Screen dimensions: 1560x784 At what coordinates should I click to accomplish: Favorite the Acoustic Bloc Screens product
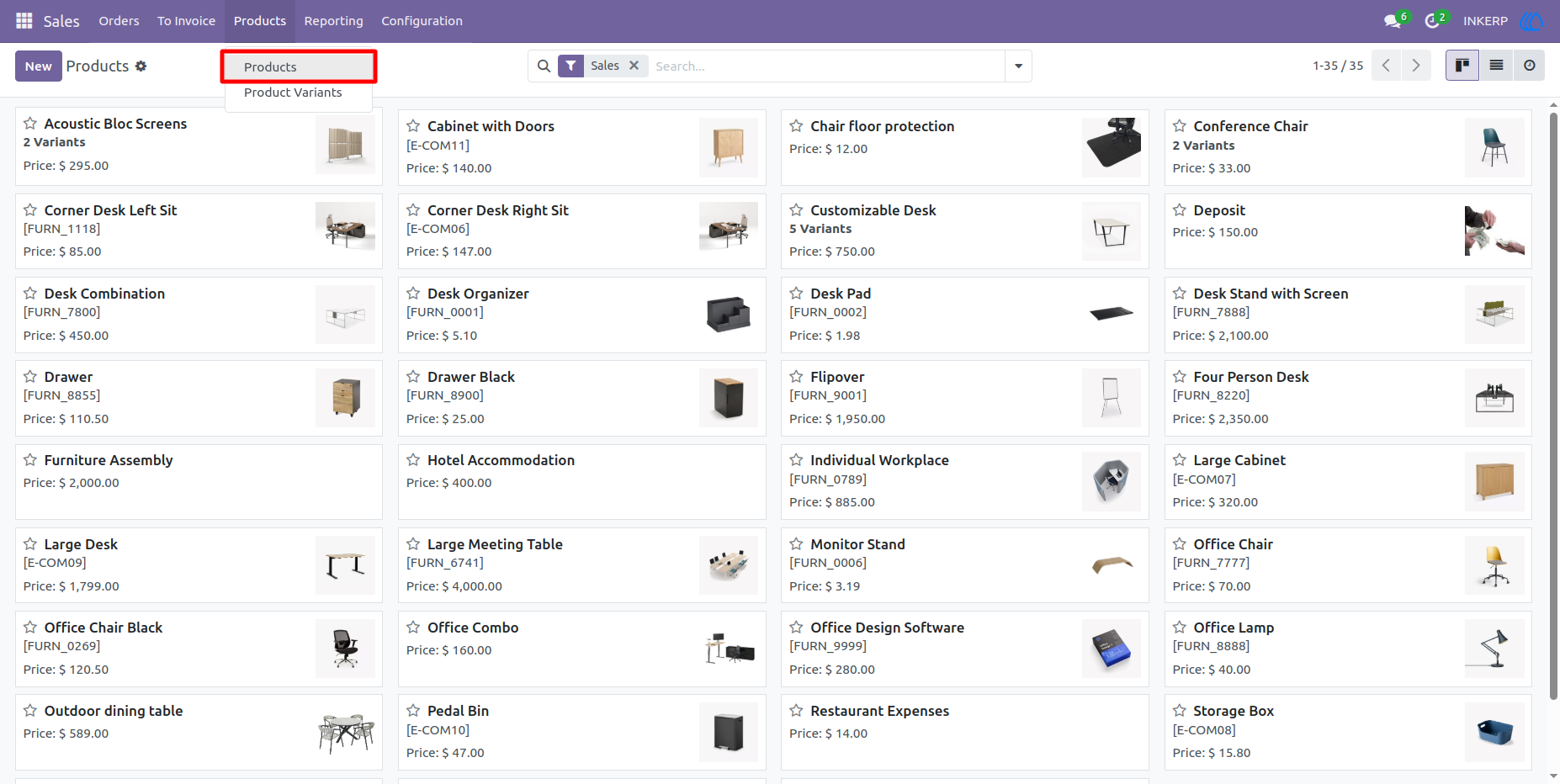[30, 124]
